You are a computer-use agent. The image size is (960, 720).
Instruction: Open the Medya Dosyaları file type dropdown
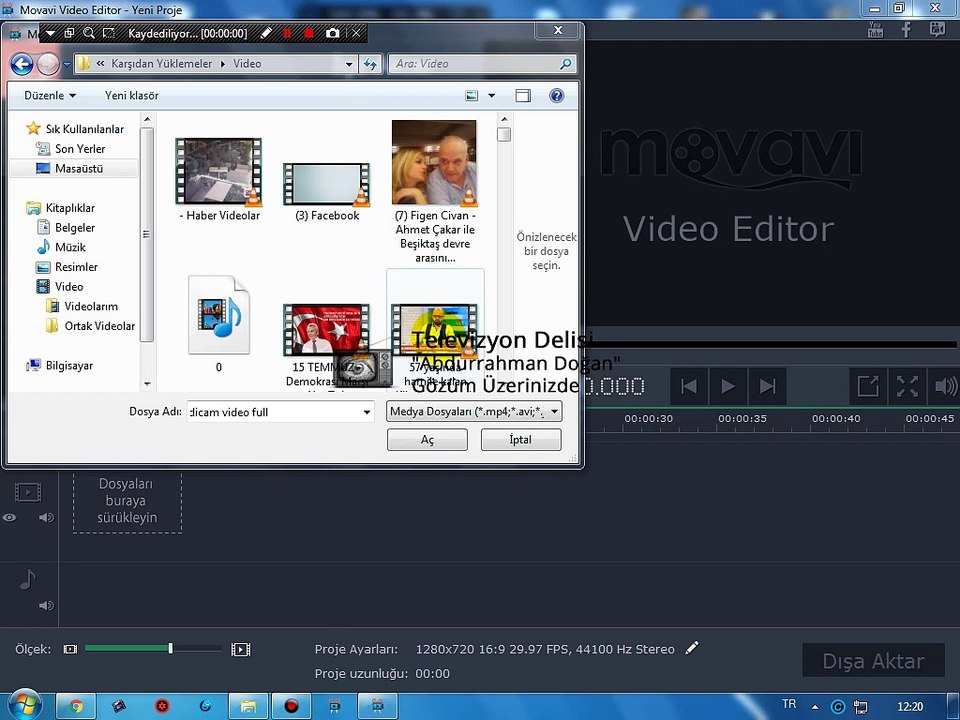(x=474, y=411)
